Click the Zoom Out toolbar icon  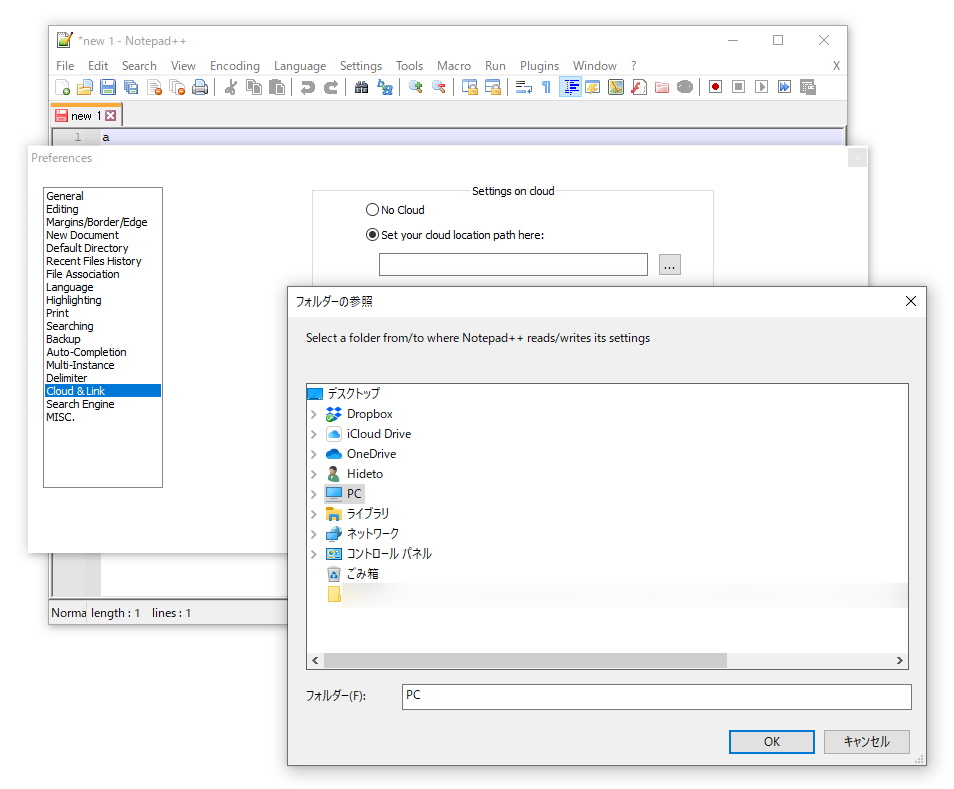point(439,88)
